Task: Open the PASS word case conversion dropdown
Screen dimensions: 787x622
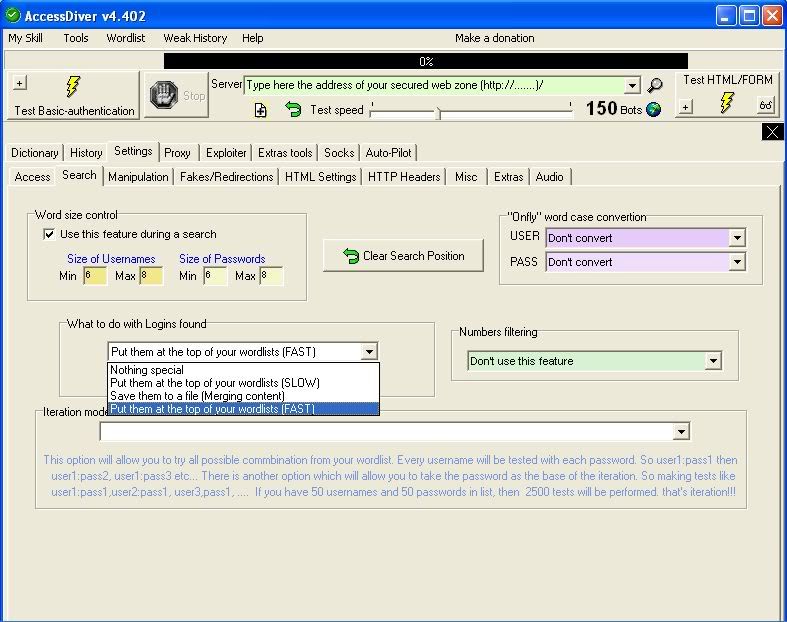Action: (737, 262)
